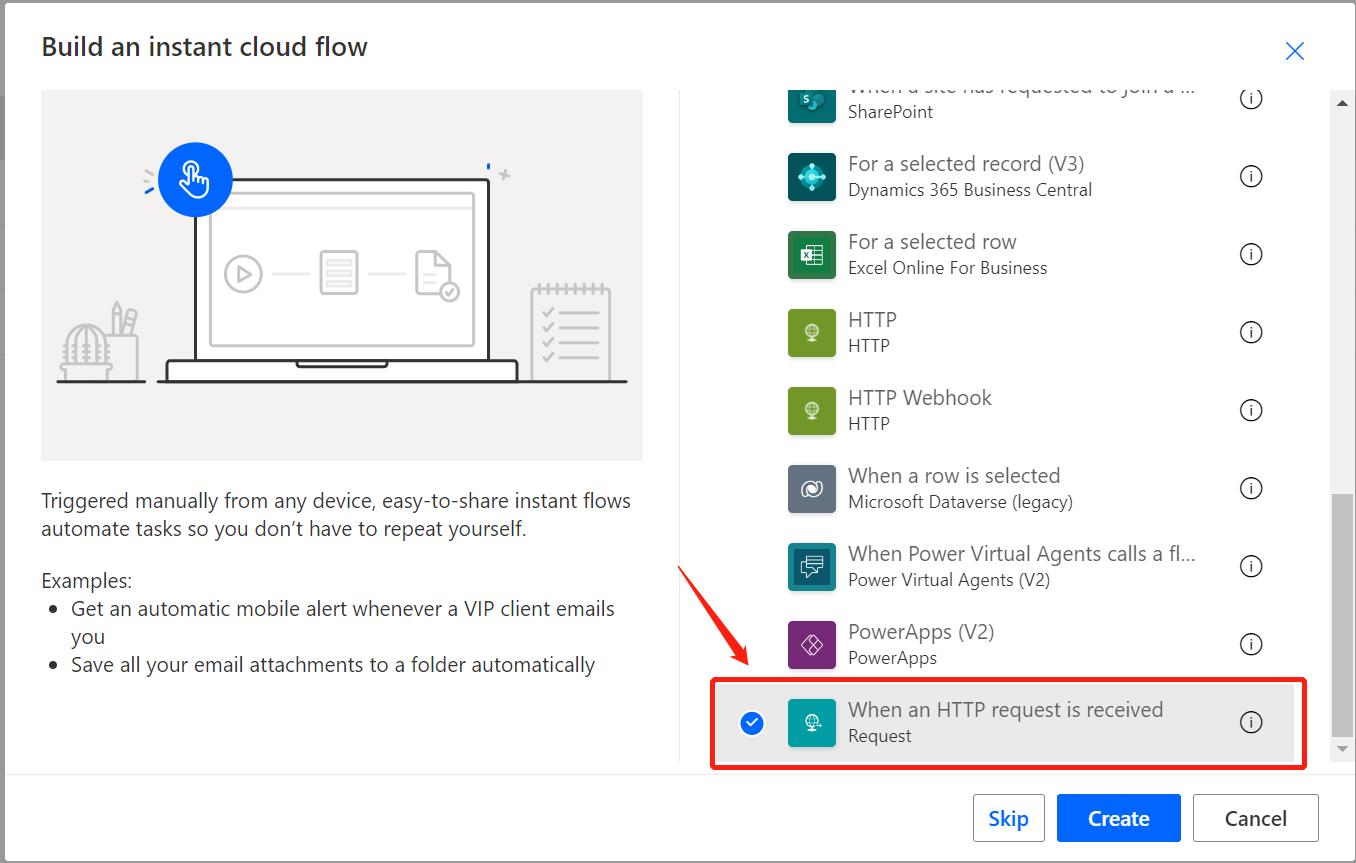
Task: Pick When Power Virtual Agents calls a flow
Action: (1022, 554)
